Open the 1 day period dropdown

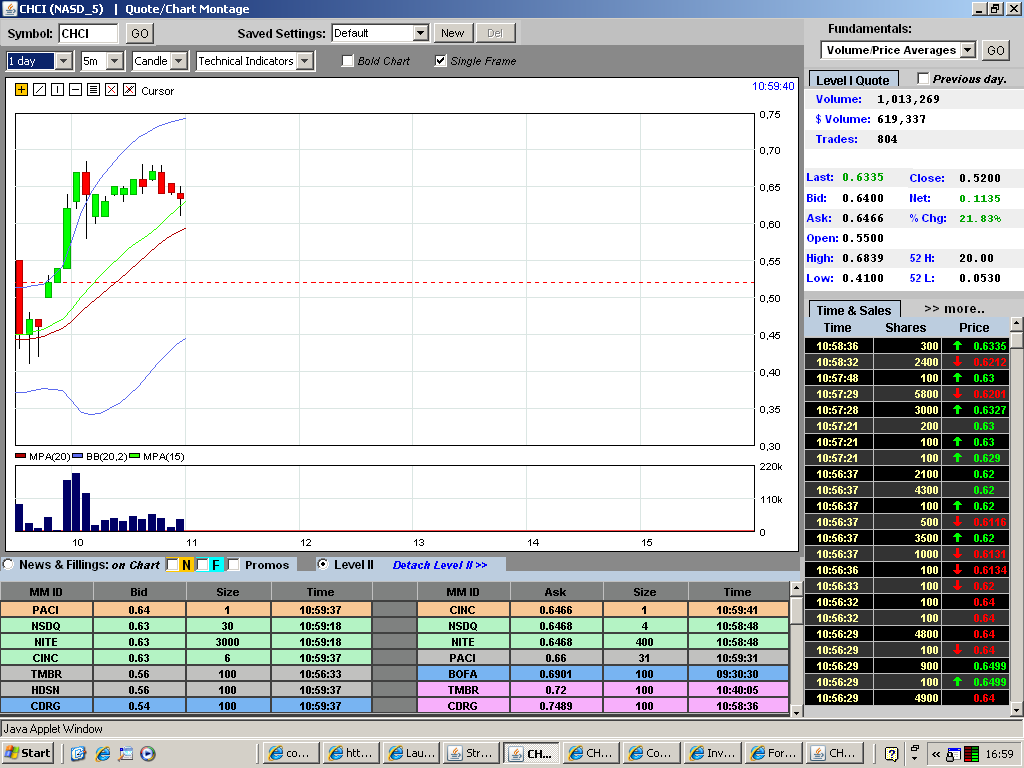[63, 61]
